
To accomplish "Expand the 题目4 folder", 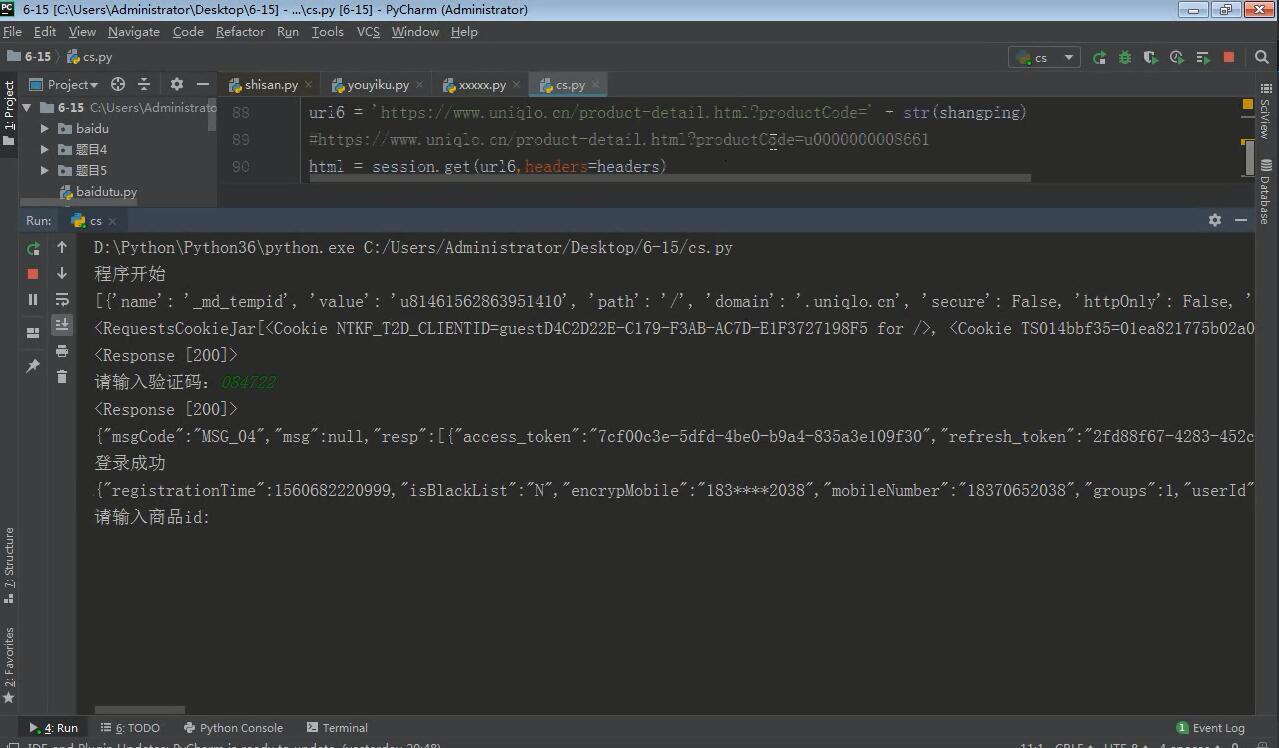I will pyautogui.click(x=44, y=149).
